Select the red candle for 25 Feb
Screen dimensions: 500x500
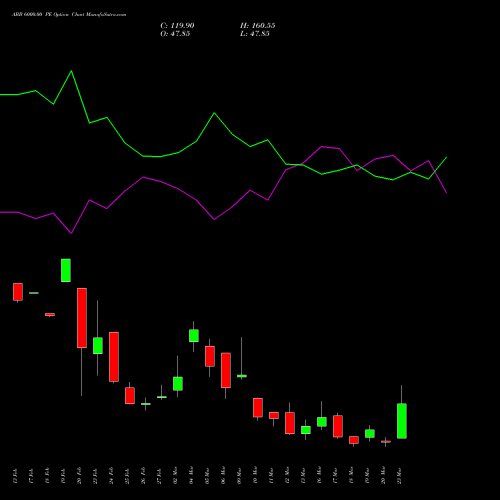tap(130, 396)
